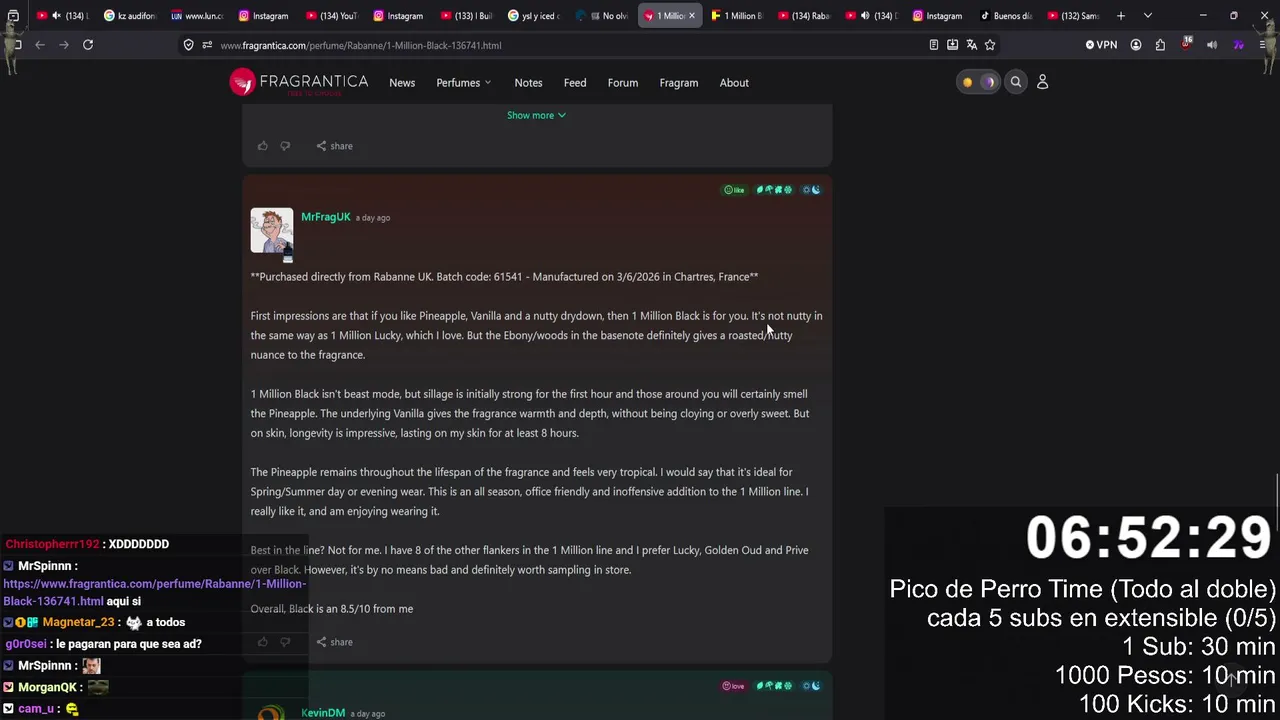Open extension with red 16 badge
The image size is (1280, 720).
1186,44
